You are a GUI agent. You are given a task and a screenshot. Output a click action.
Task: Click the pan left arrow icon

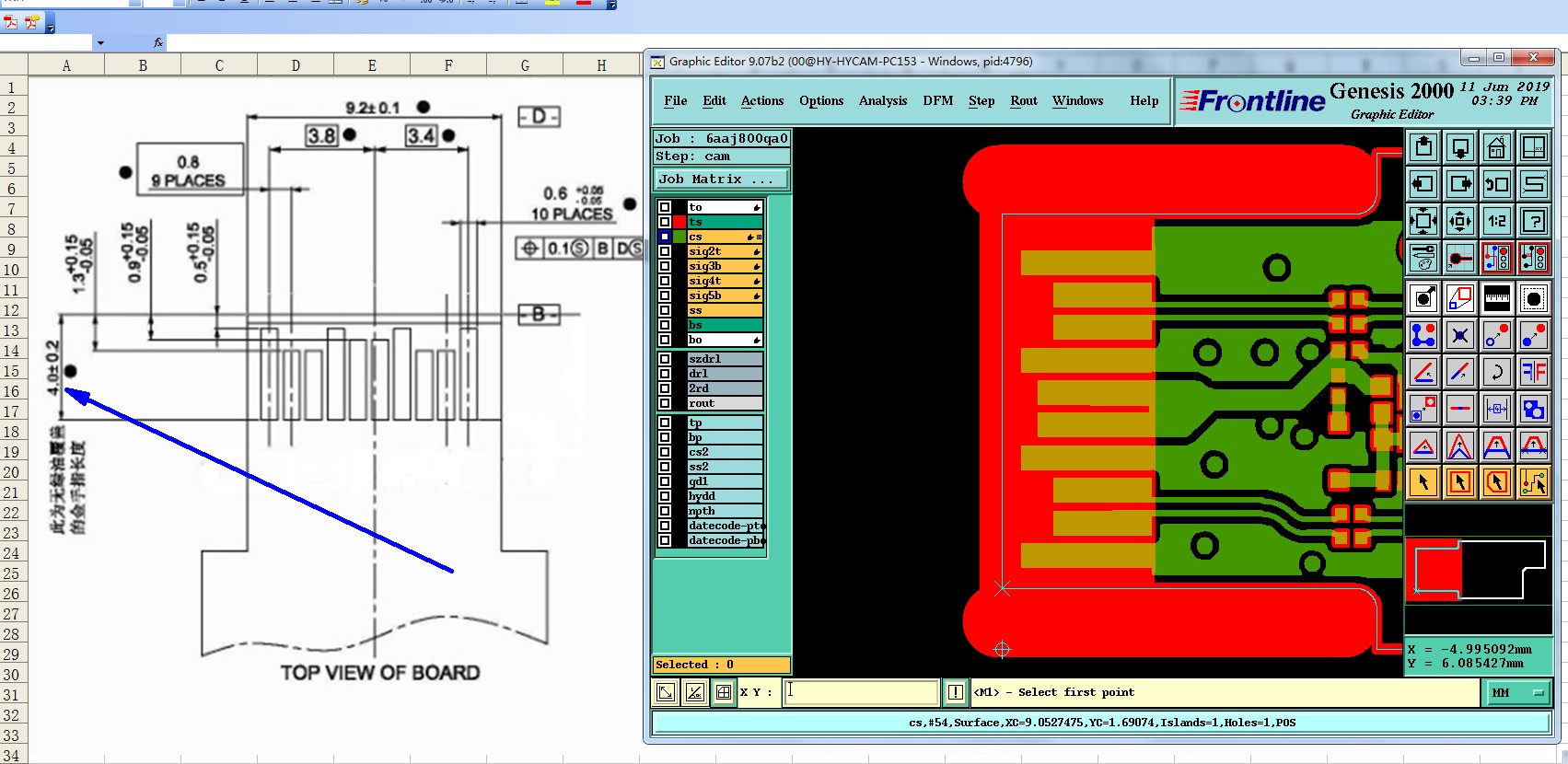pyautogui.click(x=1423, y=184)
